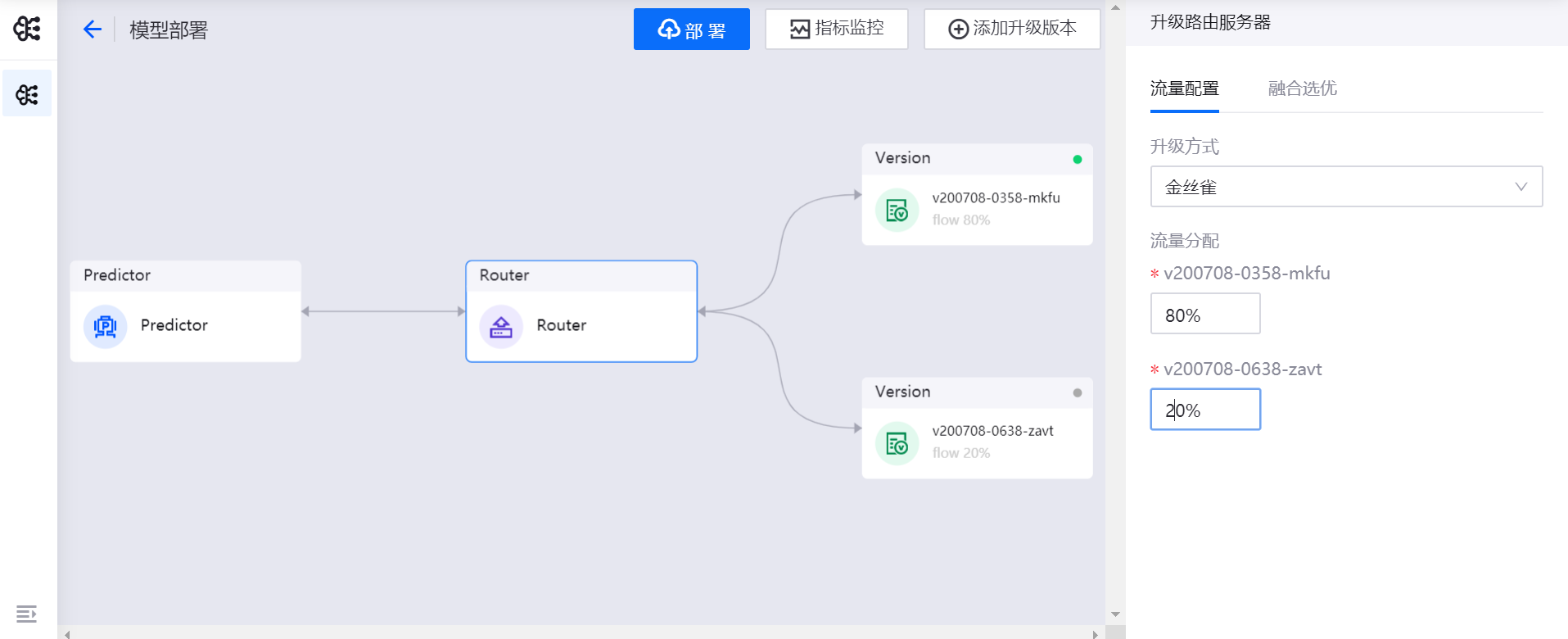
Task: Click green status dot on first Version
Action: pos(1077,159)
